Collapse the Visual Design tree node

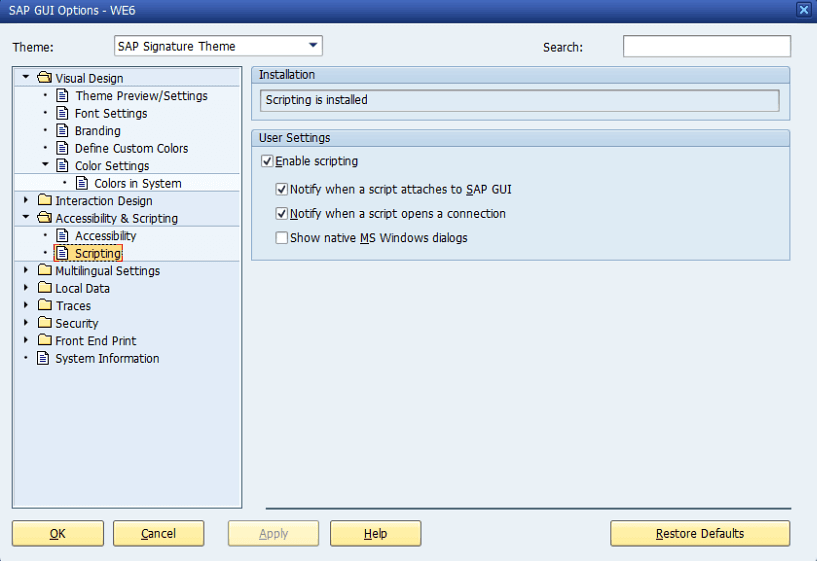[x=26, y=77]
